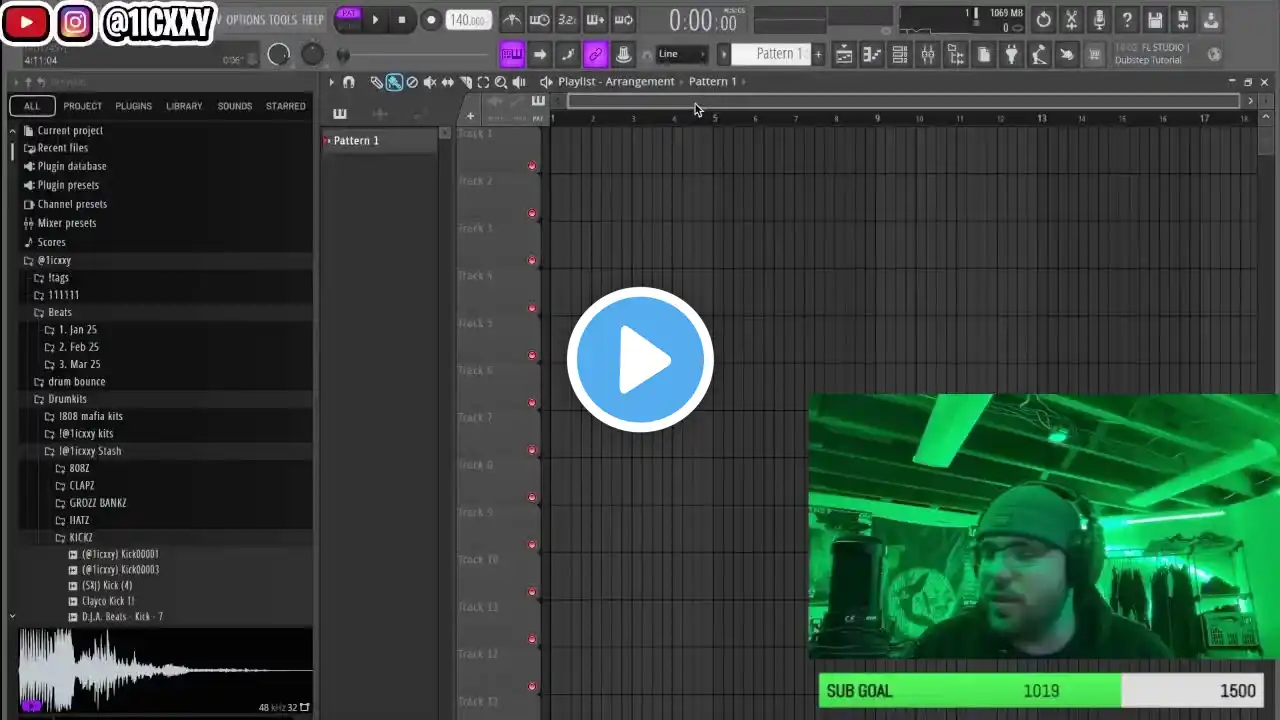This screenshot has height=720, width=1280.
Task: Click the master volume knob
Action: 279,54
